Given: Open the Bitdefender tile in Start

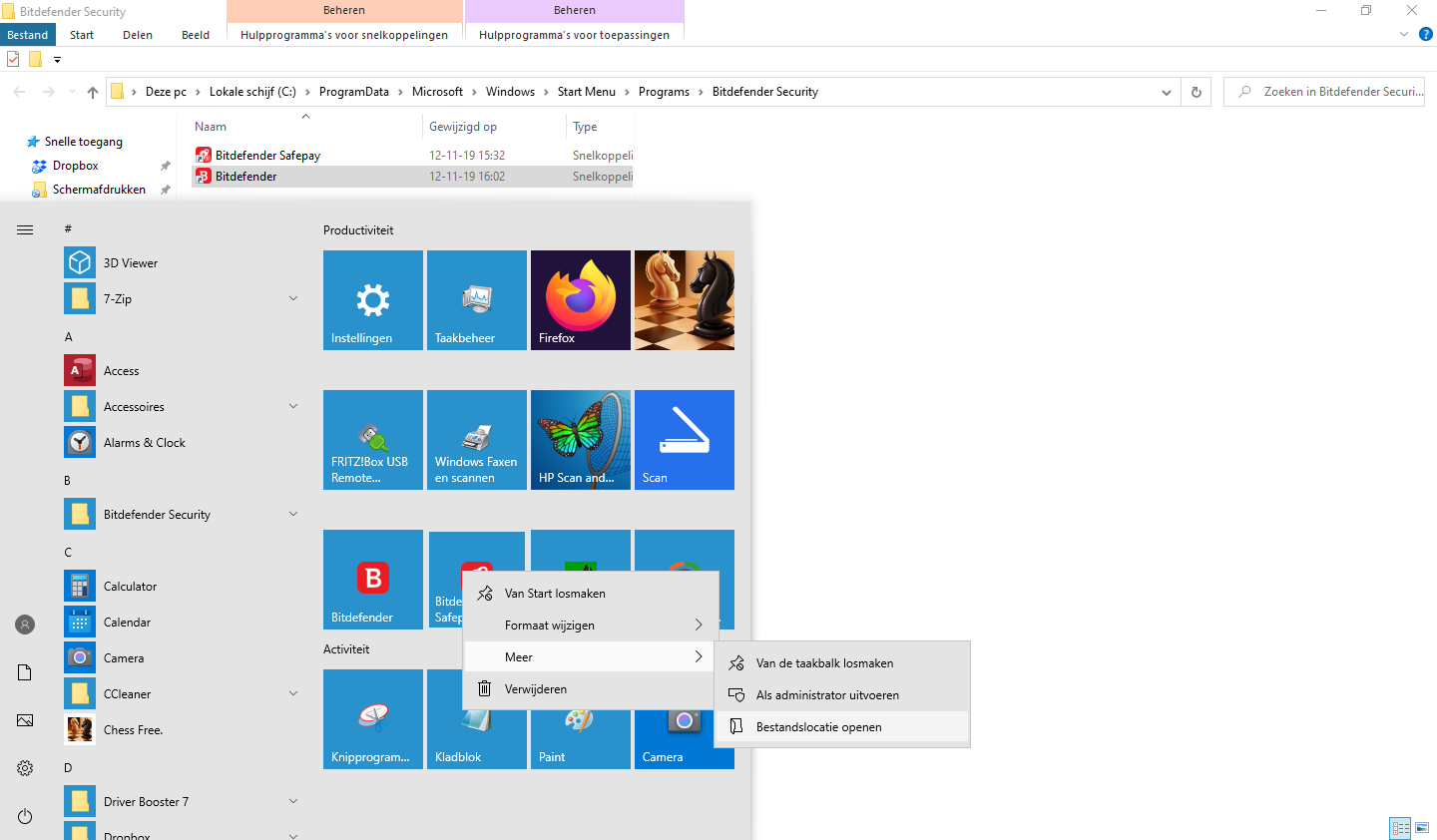Looking at the screenshot, I should (x=373, y=579).
